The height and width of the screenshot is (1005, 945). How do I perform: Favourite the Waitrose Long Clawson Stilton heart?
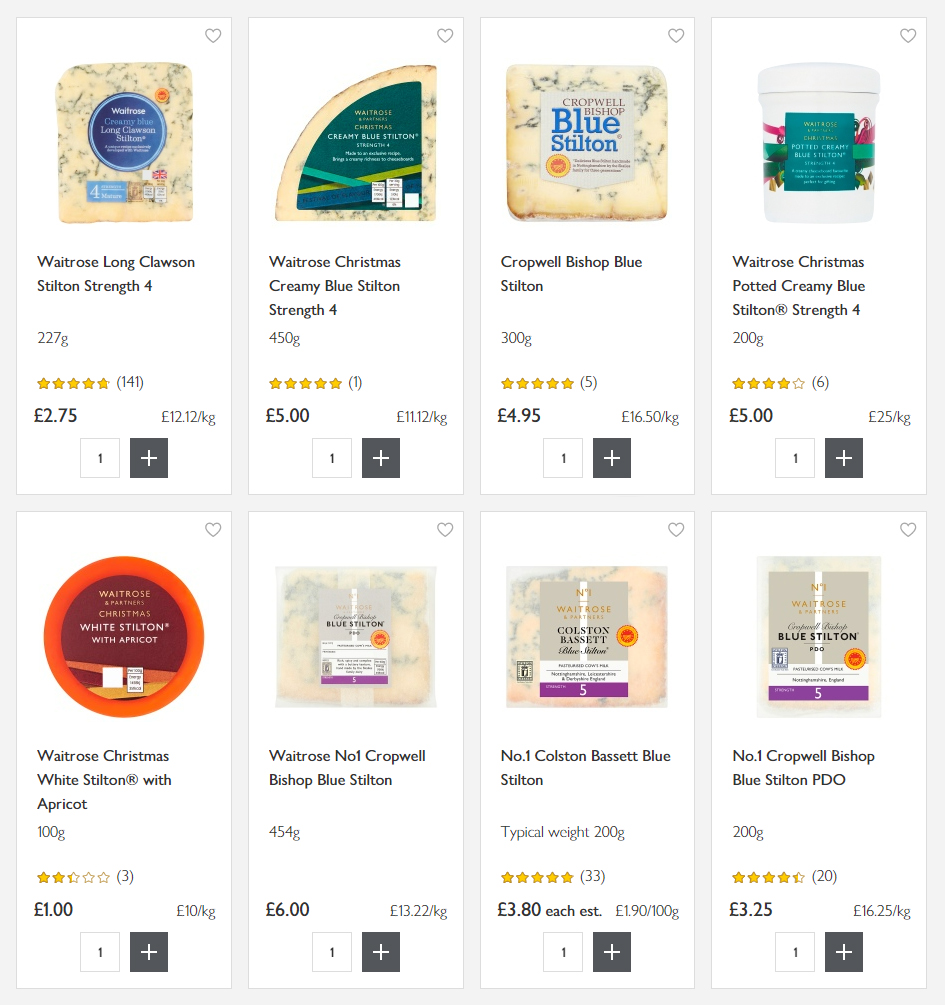(213, 36)
